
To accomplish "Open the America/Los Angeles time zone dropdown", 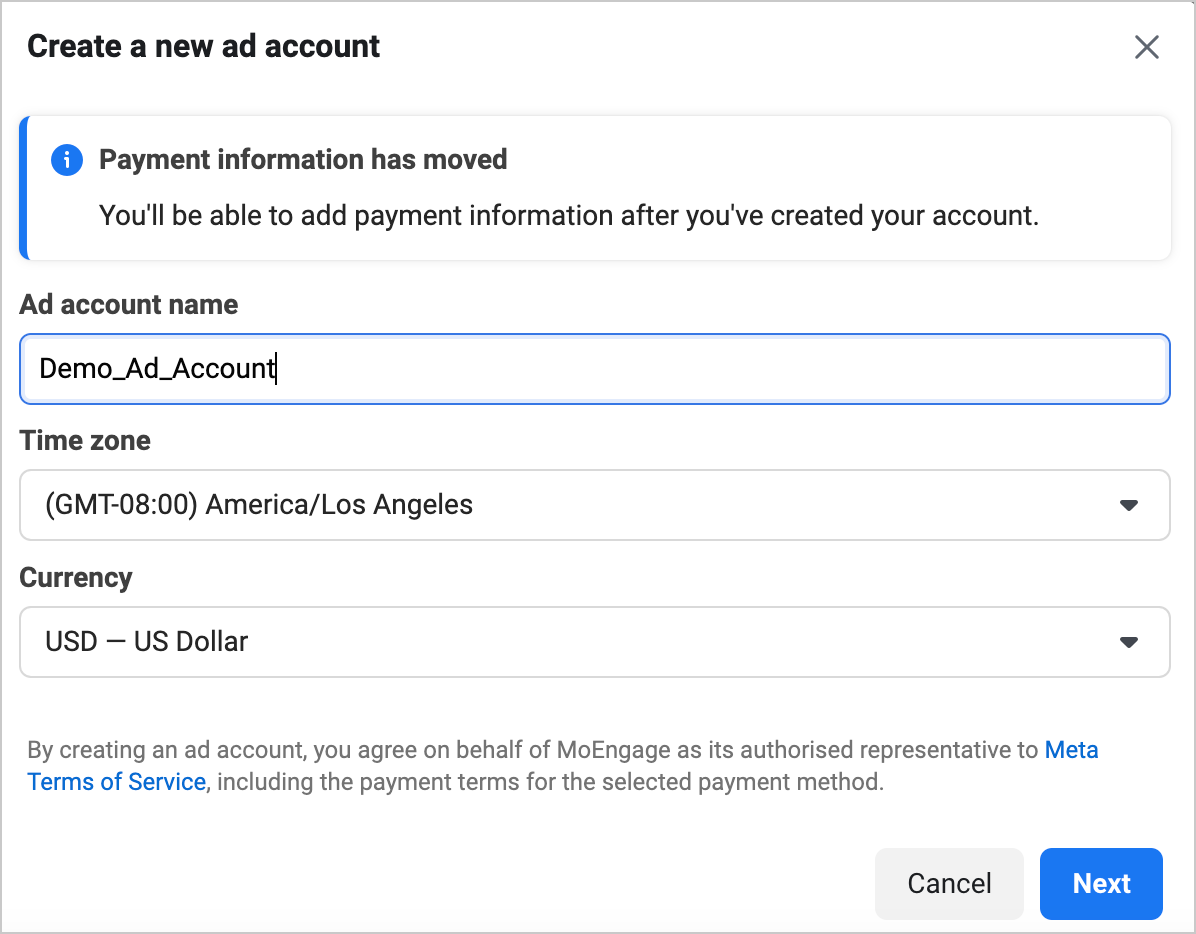I will coord(594,505).
